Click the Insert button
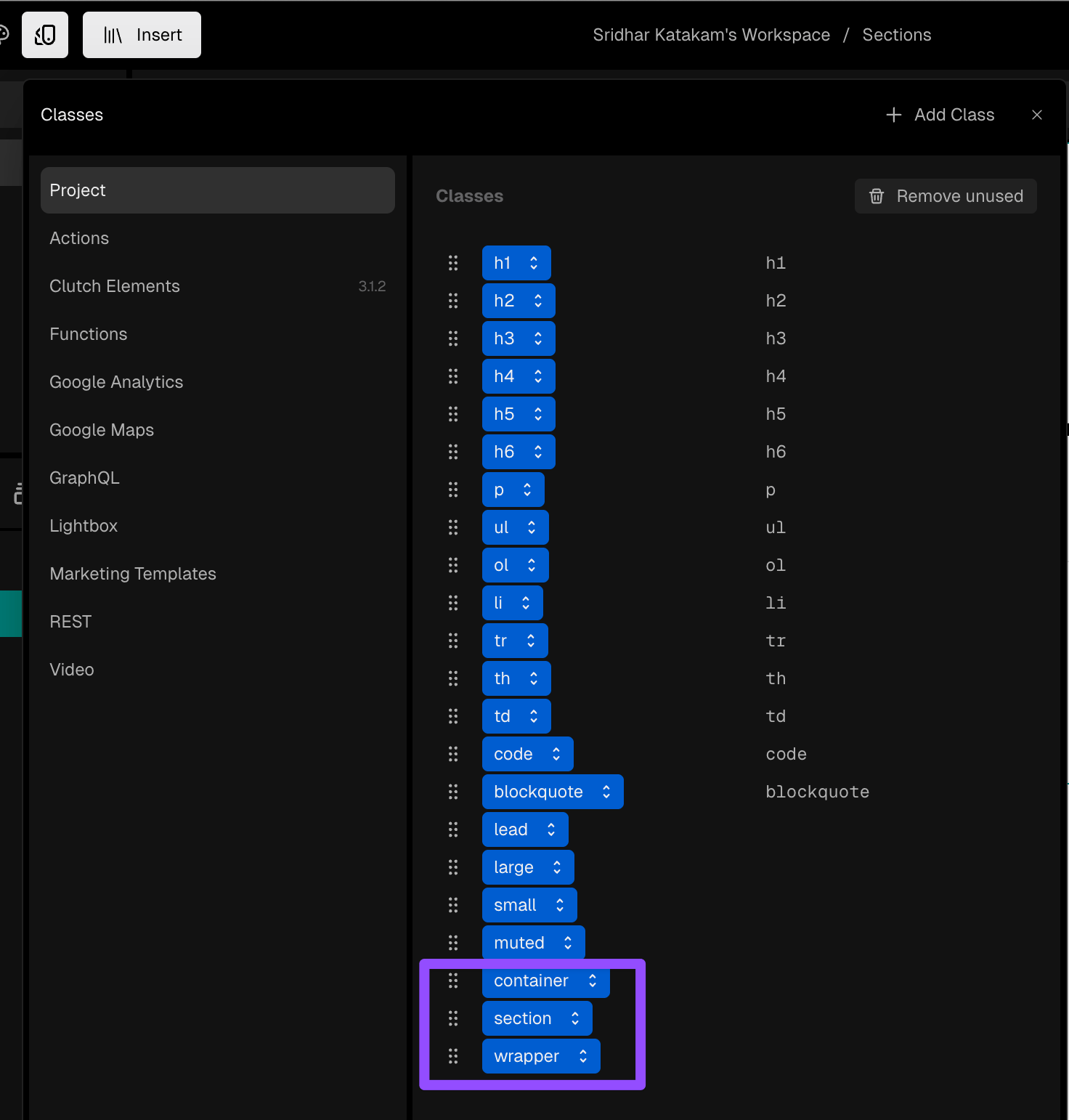 pyautogui.click(x=142, y=35)
